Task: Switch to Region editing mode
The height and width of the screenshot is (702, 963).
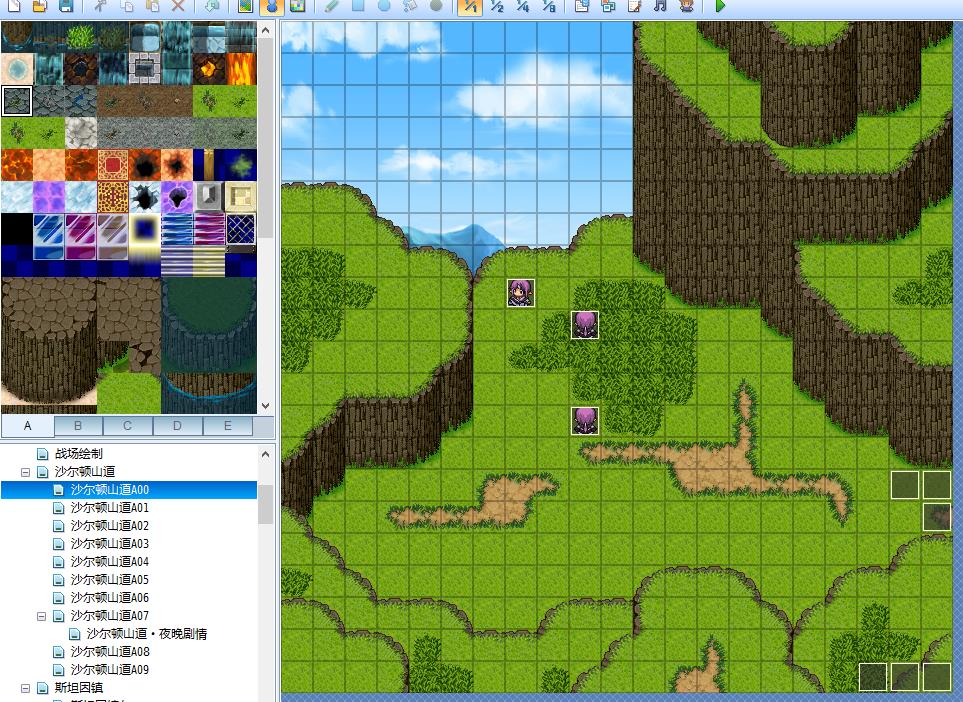Action: (x=297, y=6)
